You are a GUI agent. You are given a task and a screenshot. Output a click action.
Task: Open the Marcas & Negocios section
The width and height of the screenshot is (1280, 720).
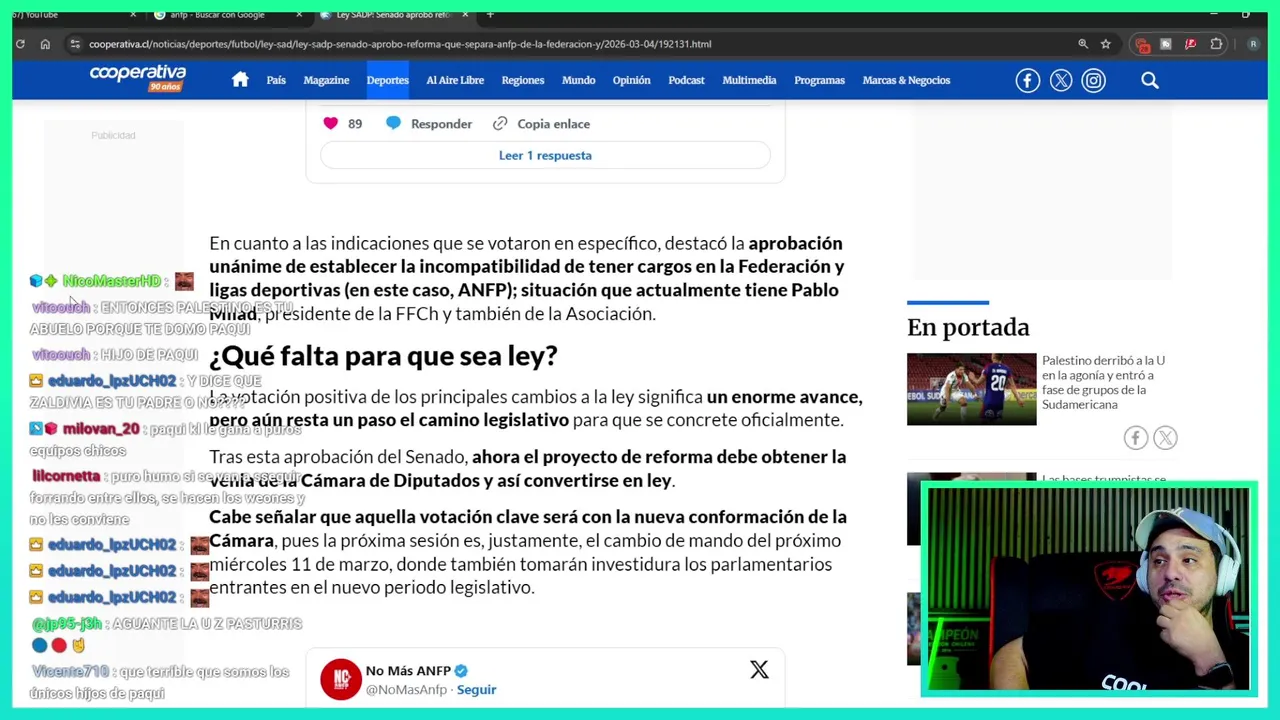906,80
